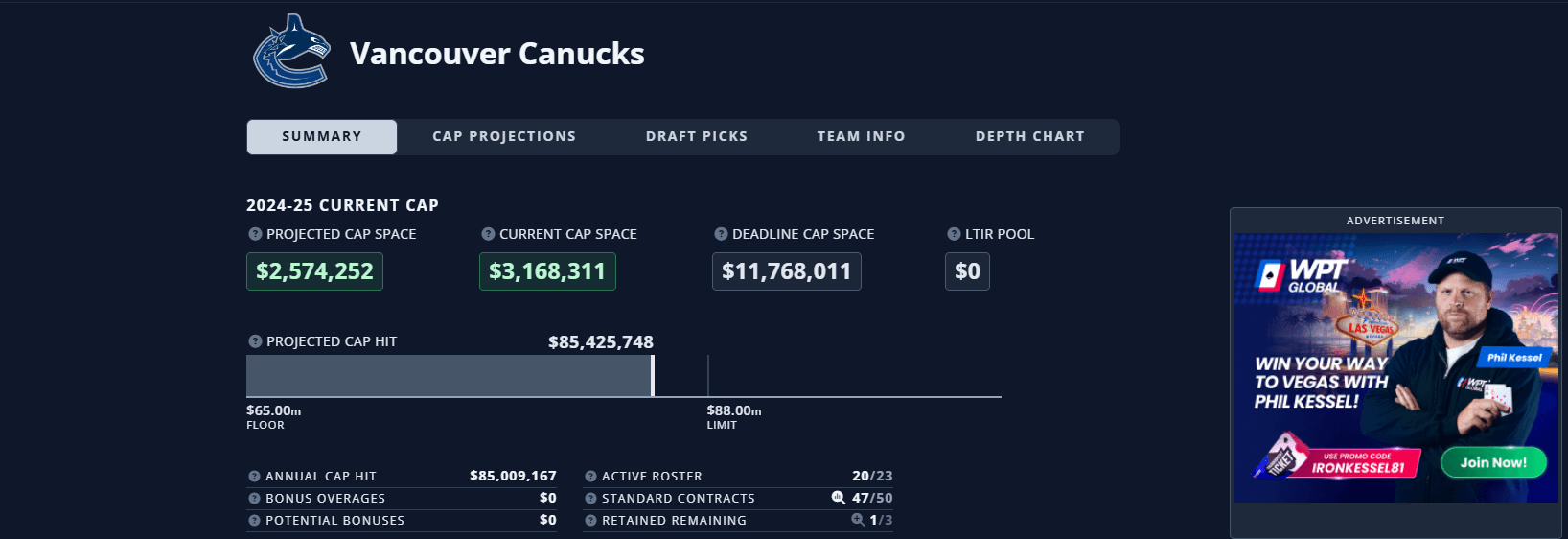This screenshot has height=539, width=1568.
Task: Click the Potential Bonuses help icon
Action: tap(254, 521)
